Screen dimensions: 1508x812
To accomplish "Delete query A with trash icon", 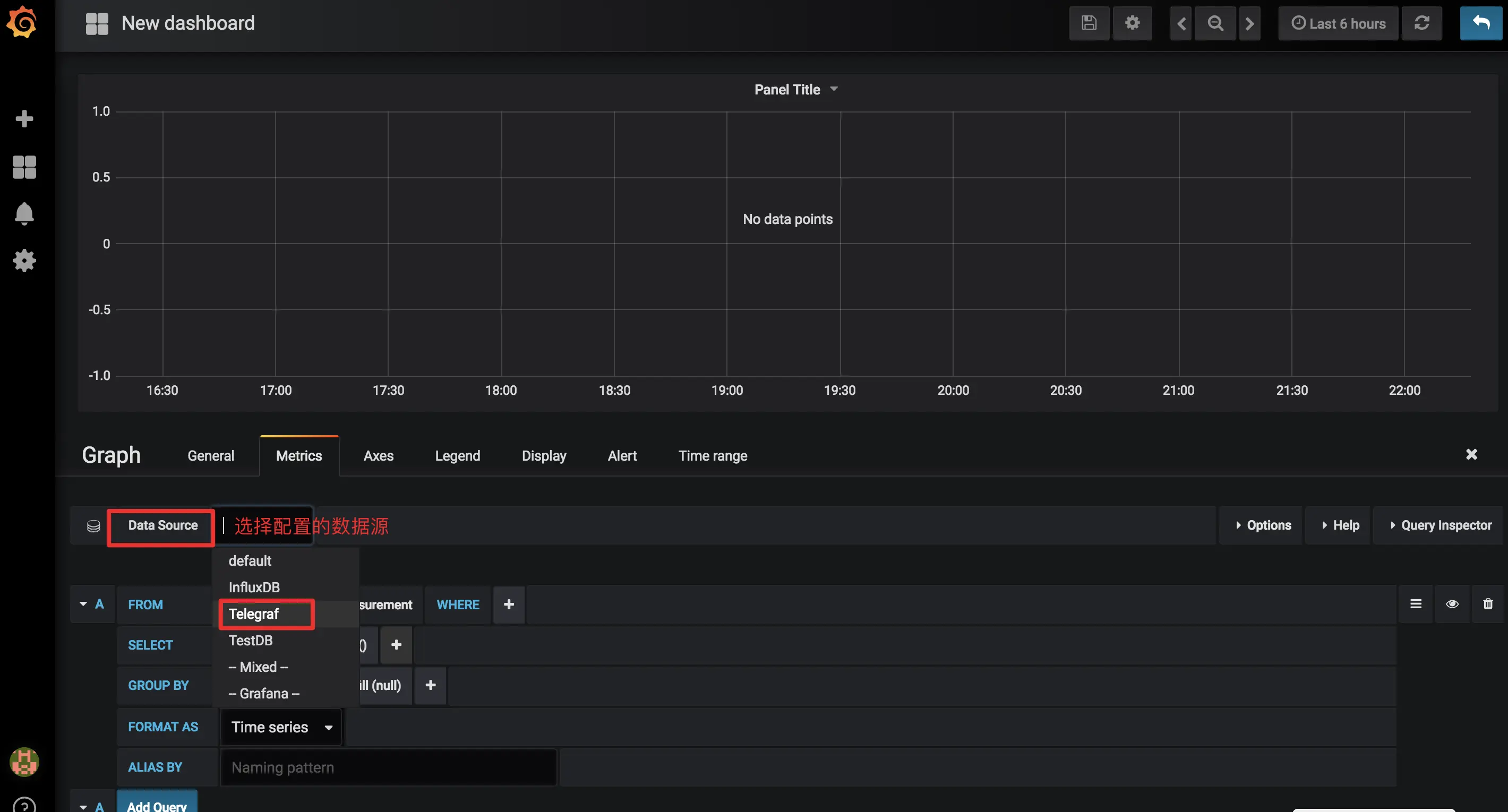I will click(x=1487, y=604).
